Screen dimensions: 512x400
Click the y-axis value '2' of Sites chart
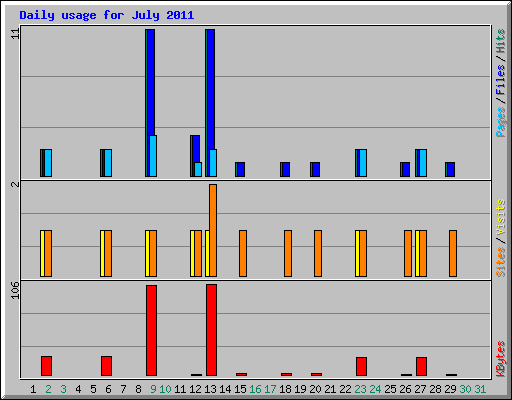[x=15, y=184]
